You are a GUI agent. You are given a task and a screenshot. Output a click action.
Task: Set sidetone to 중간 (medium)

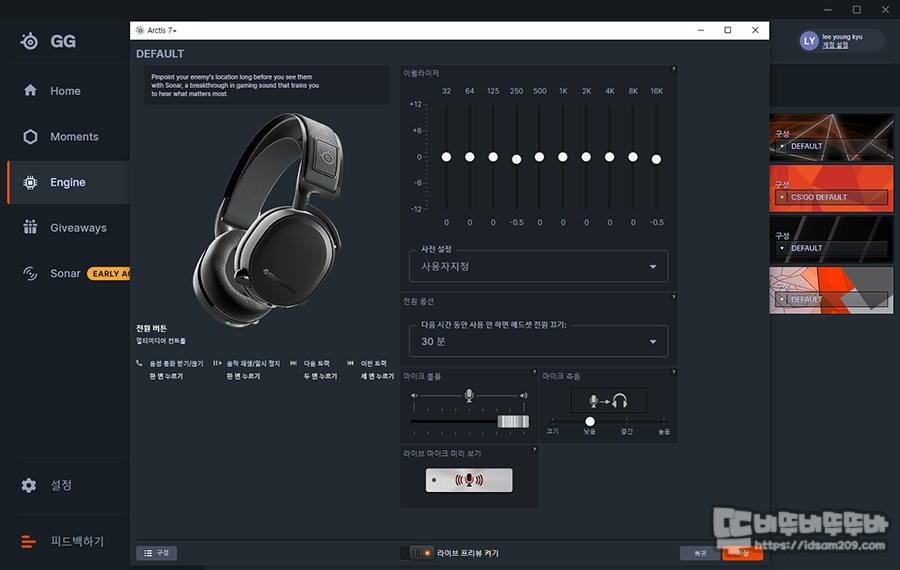pos(627,431)
